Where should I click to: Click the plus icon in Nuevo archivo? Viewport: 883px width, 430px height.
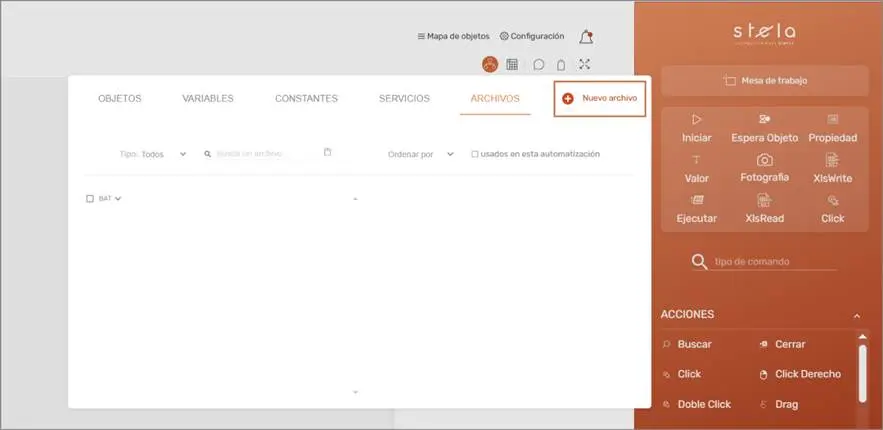point(568,98)
